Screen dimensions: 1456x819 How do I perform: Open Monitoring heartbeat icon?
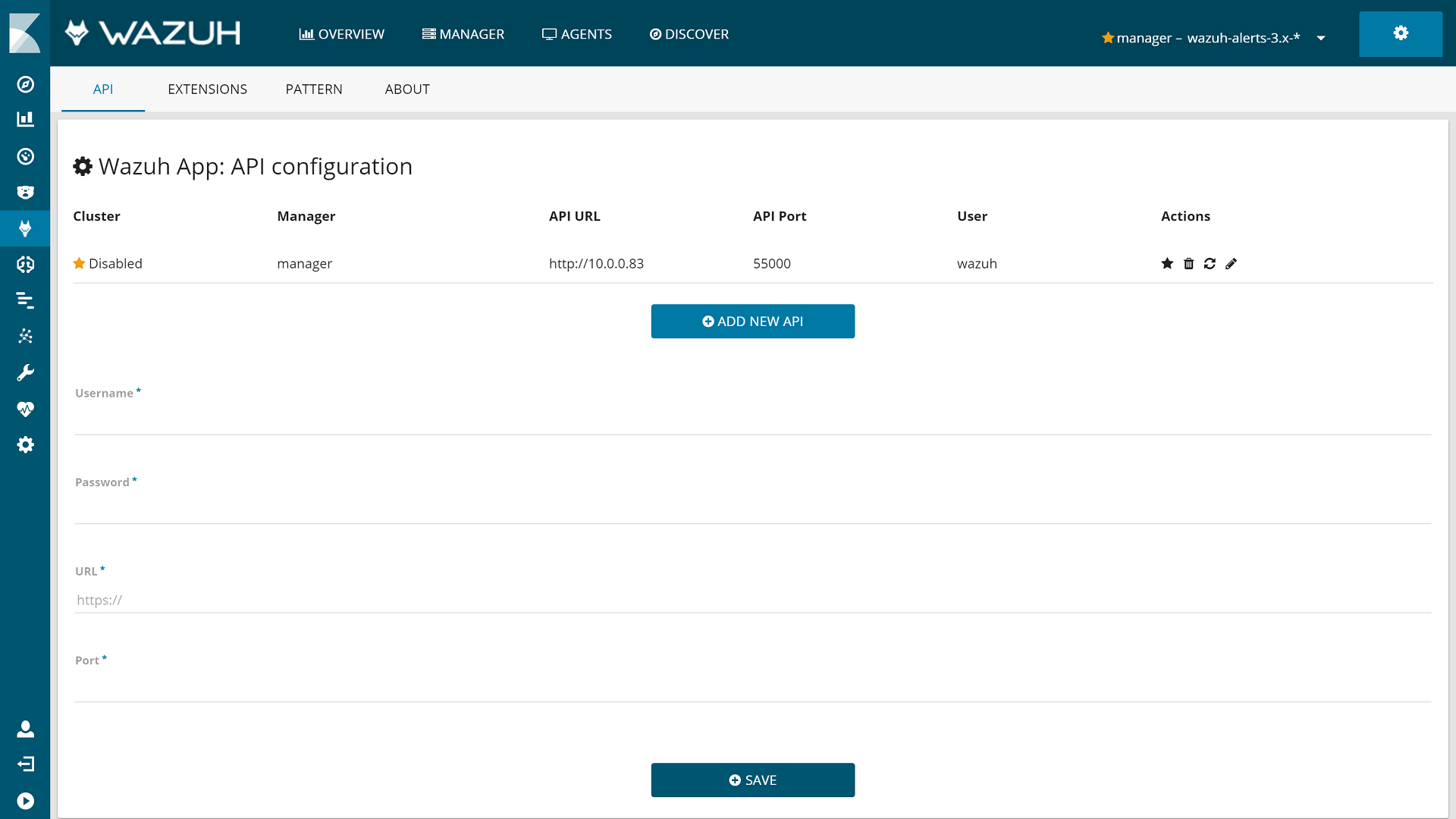(x=25, y=409)
